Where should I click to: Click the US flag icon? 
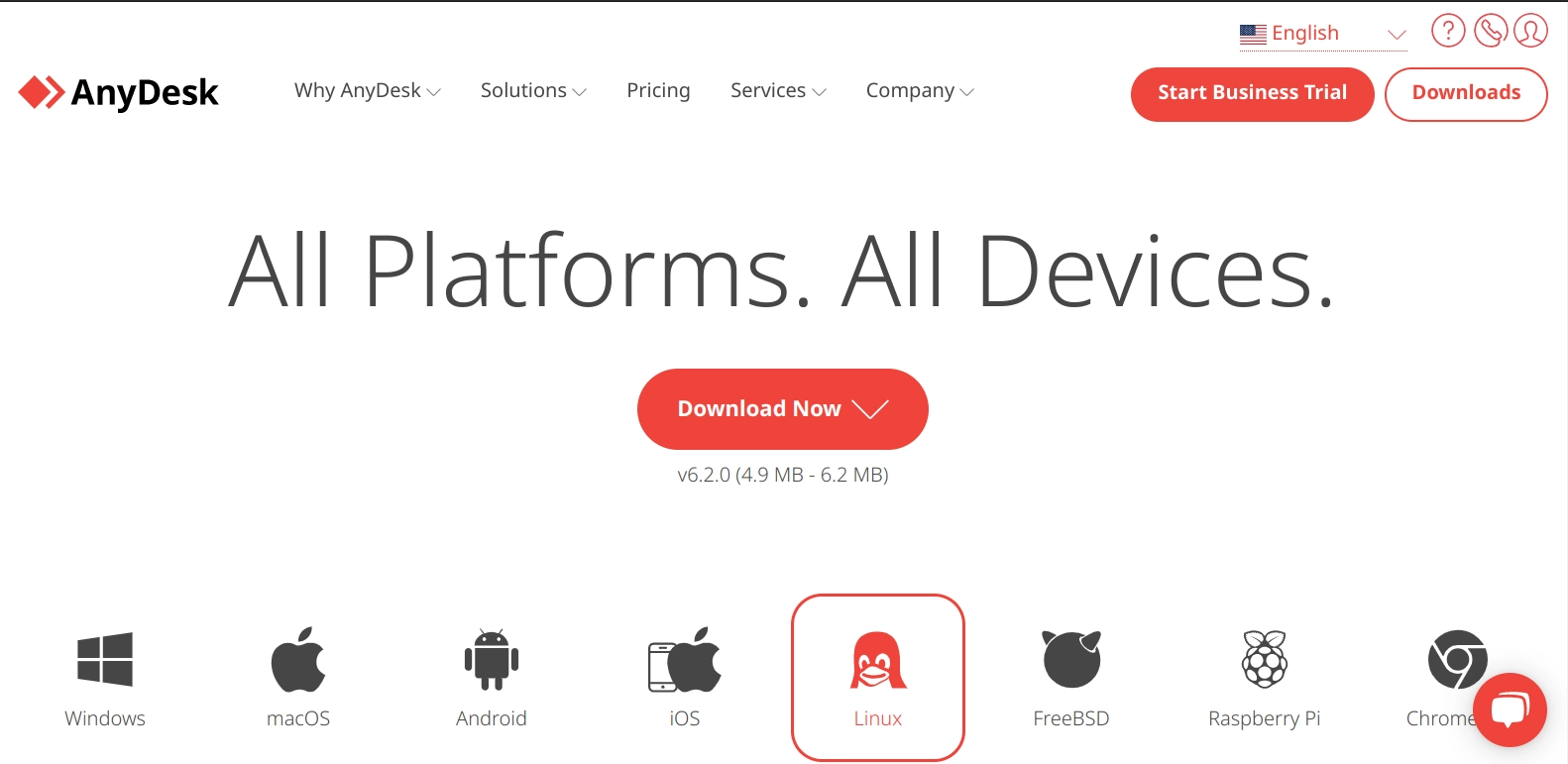1253,35
